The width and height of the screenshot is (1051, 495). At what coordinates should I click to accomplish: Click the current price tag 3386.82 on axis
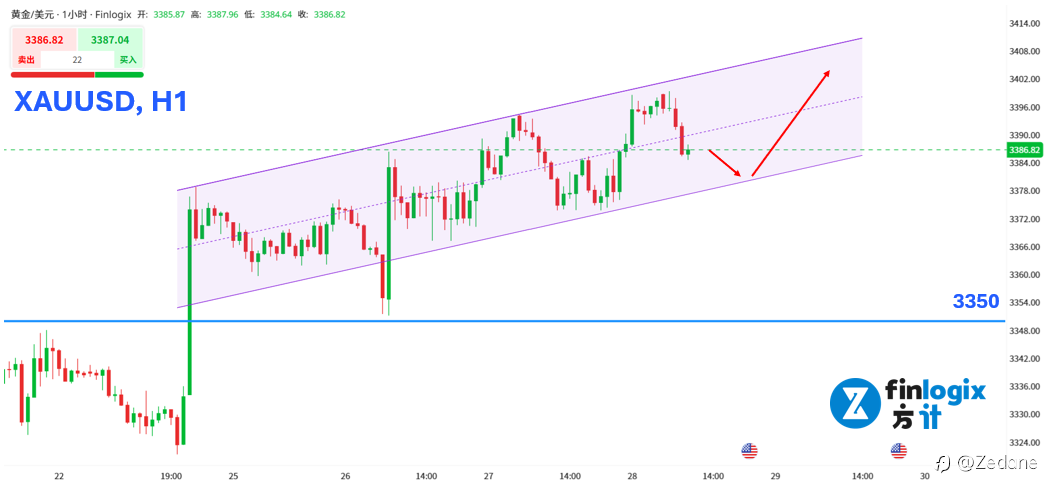(x=1026, y=150)
